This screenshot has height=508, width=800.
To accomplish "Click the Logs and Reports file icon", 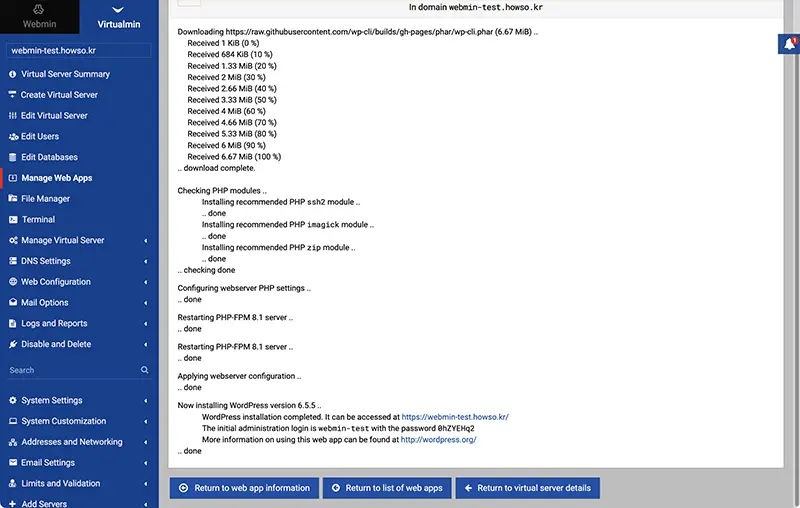I will click(13, 323).
